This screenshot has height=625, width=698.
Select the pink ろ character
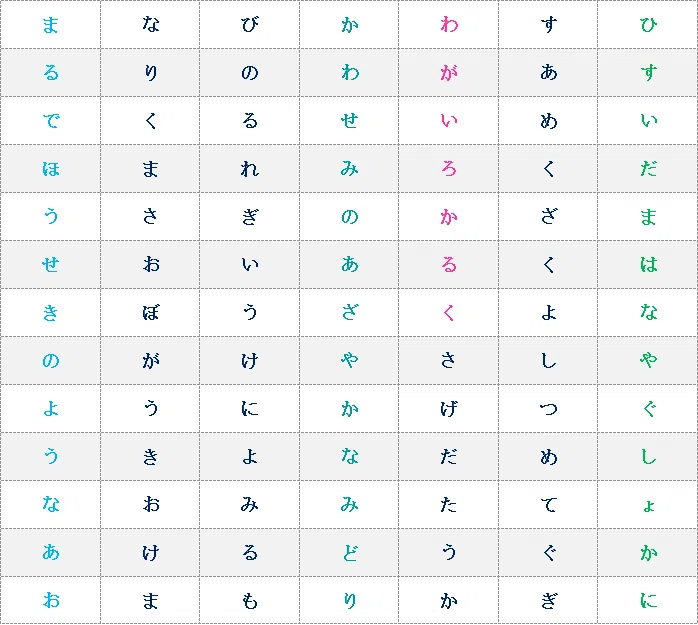(x=449, y=169)
